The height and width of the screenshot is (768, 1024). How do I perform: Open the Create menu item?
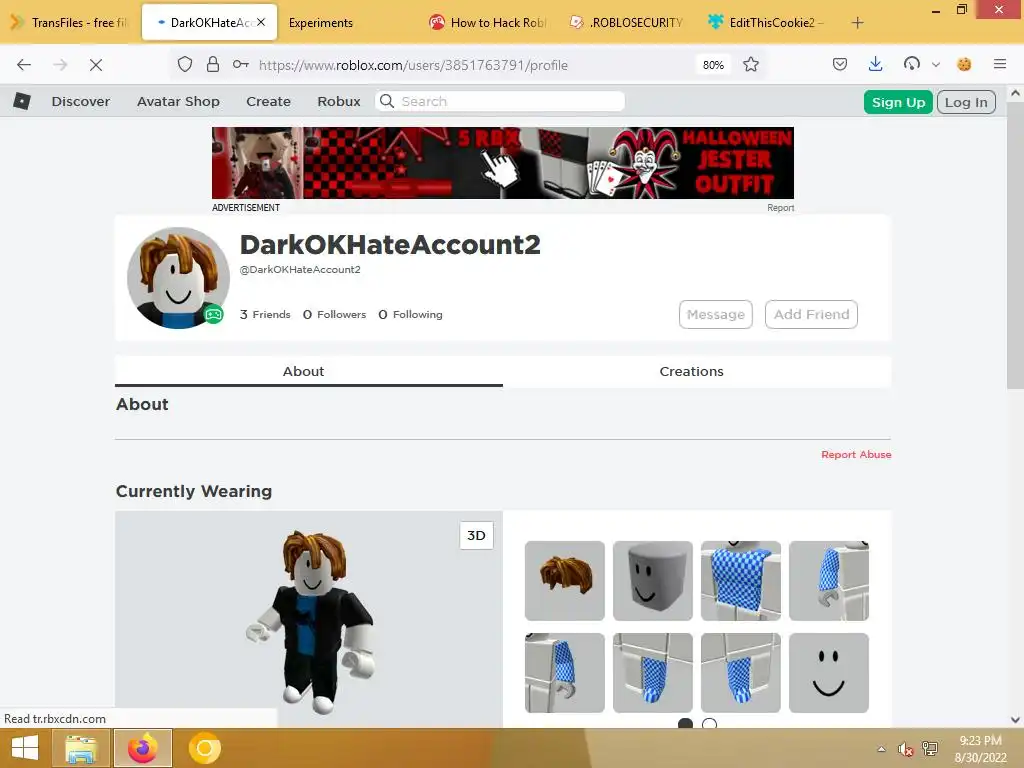click(268, 102)
